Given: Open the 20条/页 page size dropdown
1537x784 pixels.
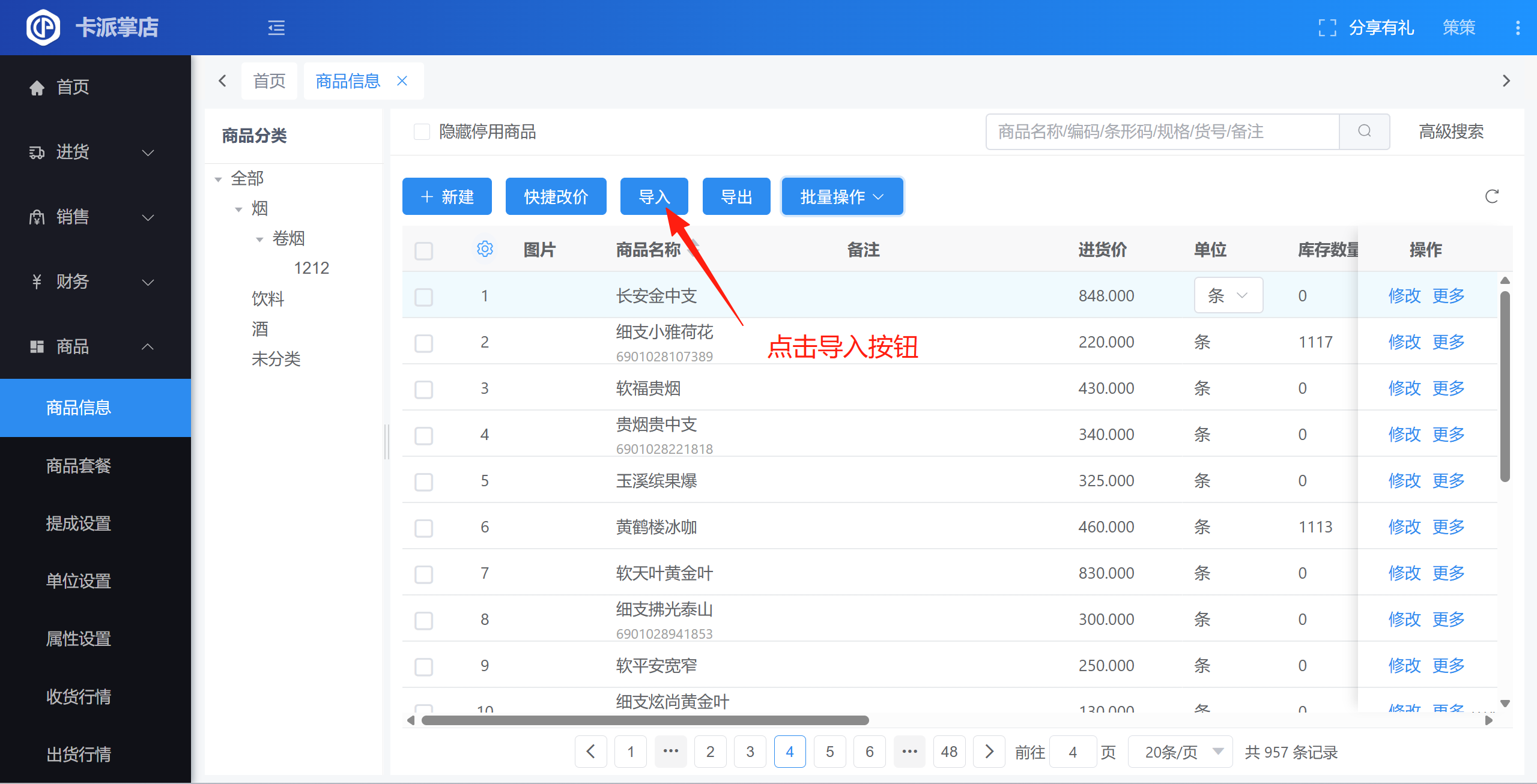Looking at the screenshot, I should tap(1180, 752).
